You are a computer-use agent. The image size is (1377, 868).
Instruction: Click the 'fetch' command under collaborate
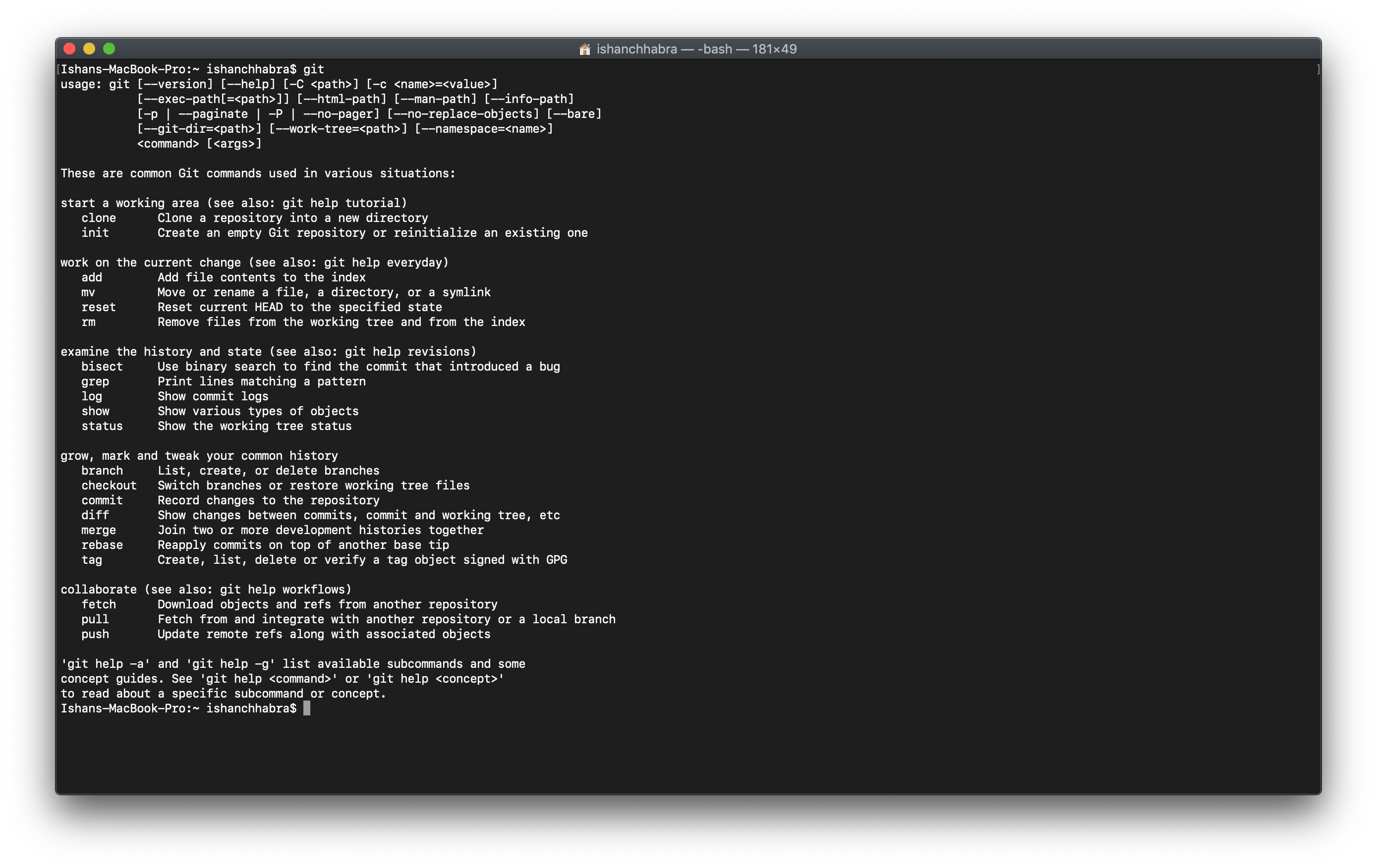coord(98,604)
